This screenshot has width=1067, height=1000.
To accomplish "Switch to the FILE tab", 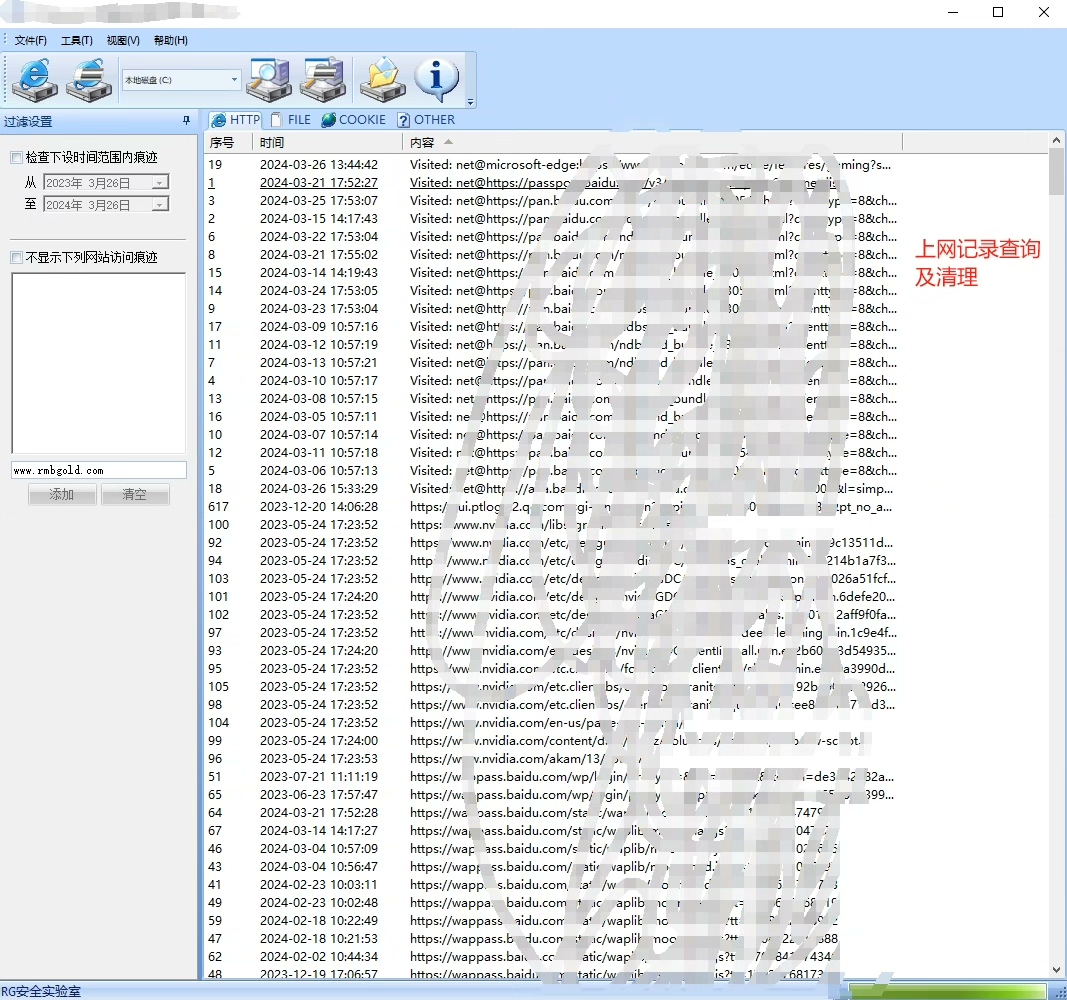I will 291,120.
